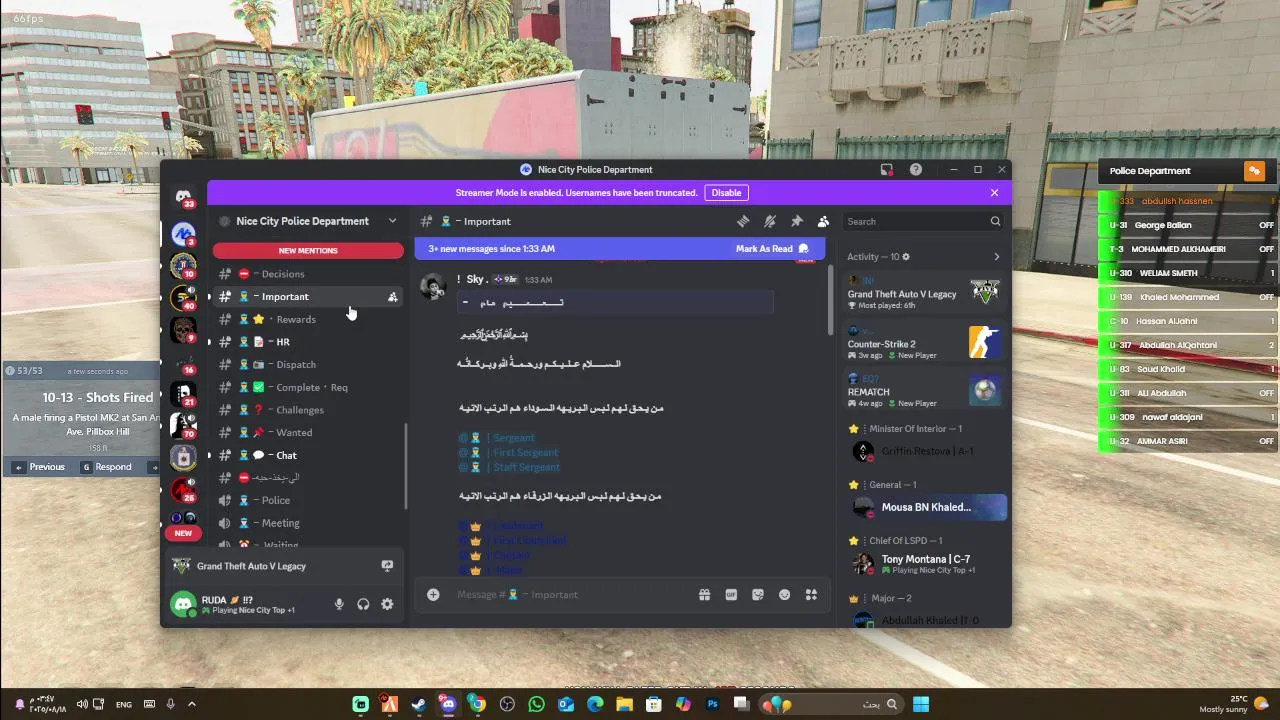The height and width of the screenshot is (720, 1280).
Task: Select server icon with 40 badge
Action: (x=183, y=297)
